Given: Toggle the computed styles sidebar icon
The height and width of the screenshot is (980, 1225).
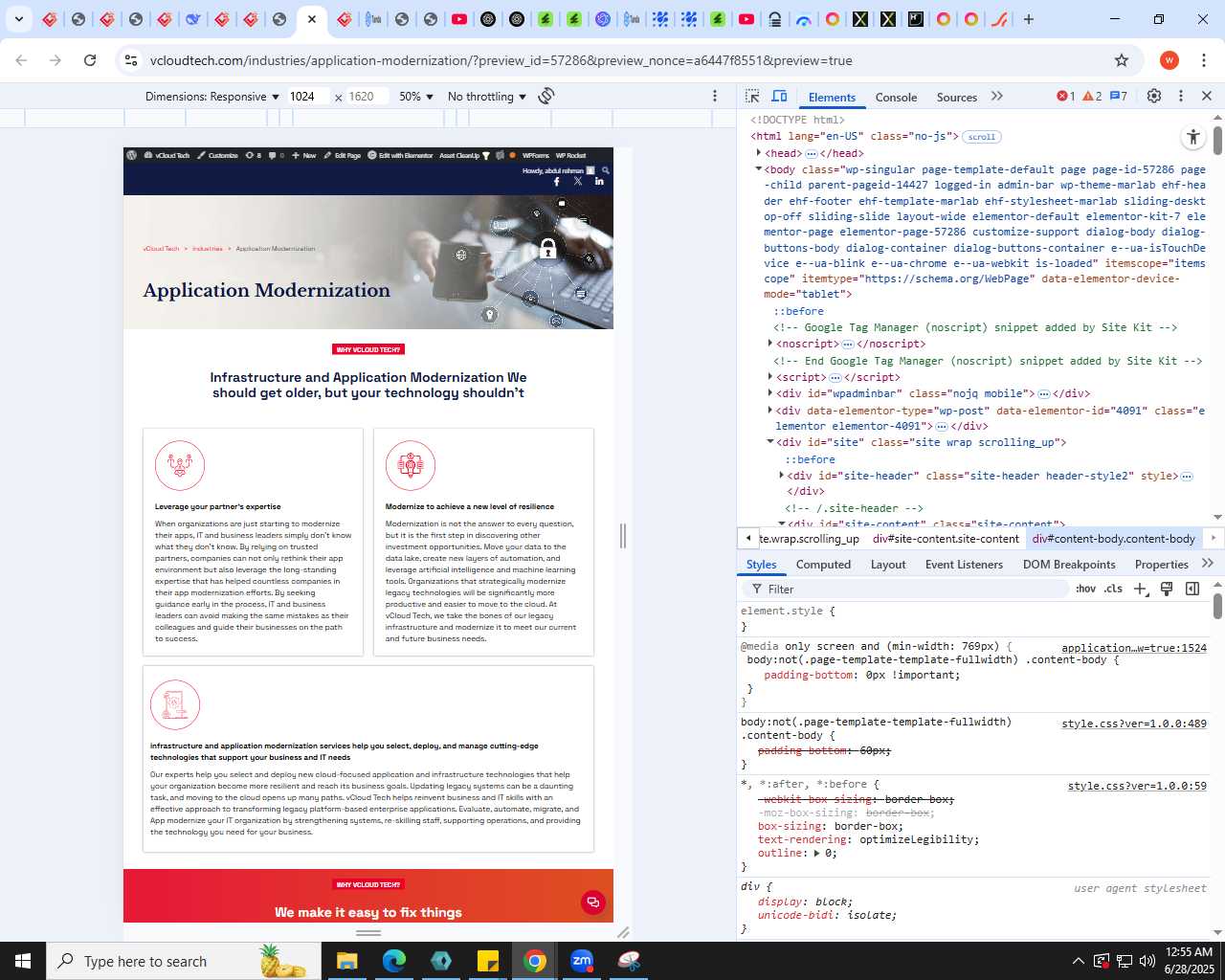Looking at the screenshot, I should [x=1192, y=589].
